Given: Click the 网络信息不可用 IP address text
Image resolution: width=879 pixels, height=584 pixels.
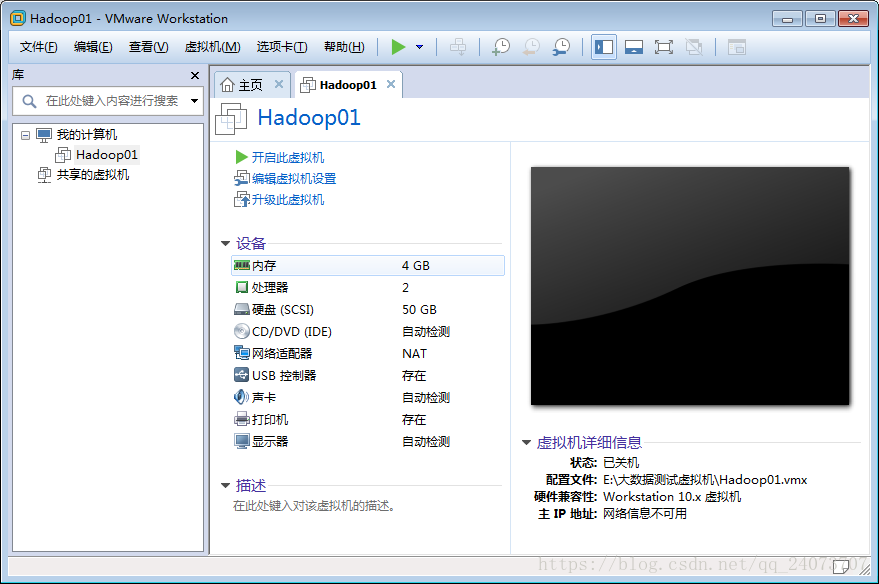Looking at the screenshot, I should (645, 513).
